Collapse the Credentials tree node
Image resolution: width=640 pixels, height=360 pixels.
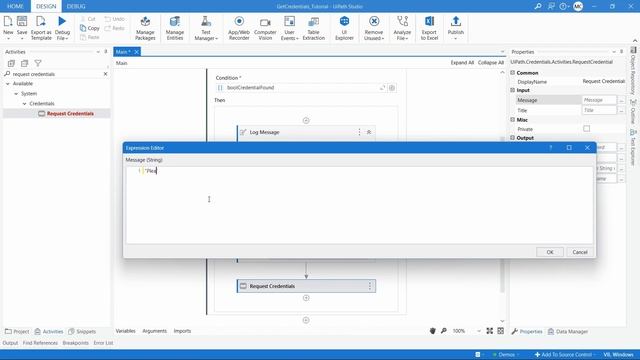24,104
